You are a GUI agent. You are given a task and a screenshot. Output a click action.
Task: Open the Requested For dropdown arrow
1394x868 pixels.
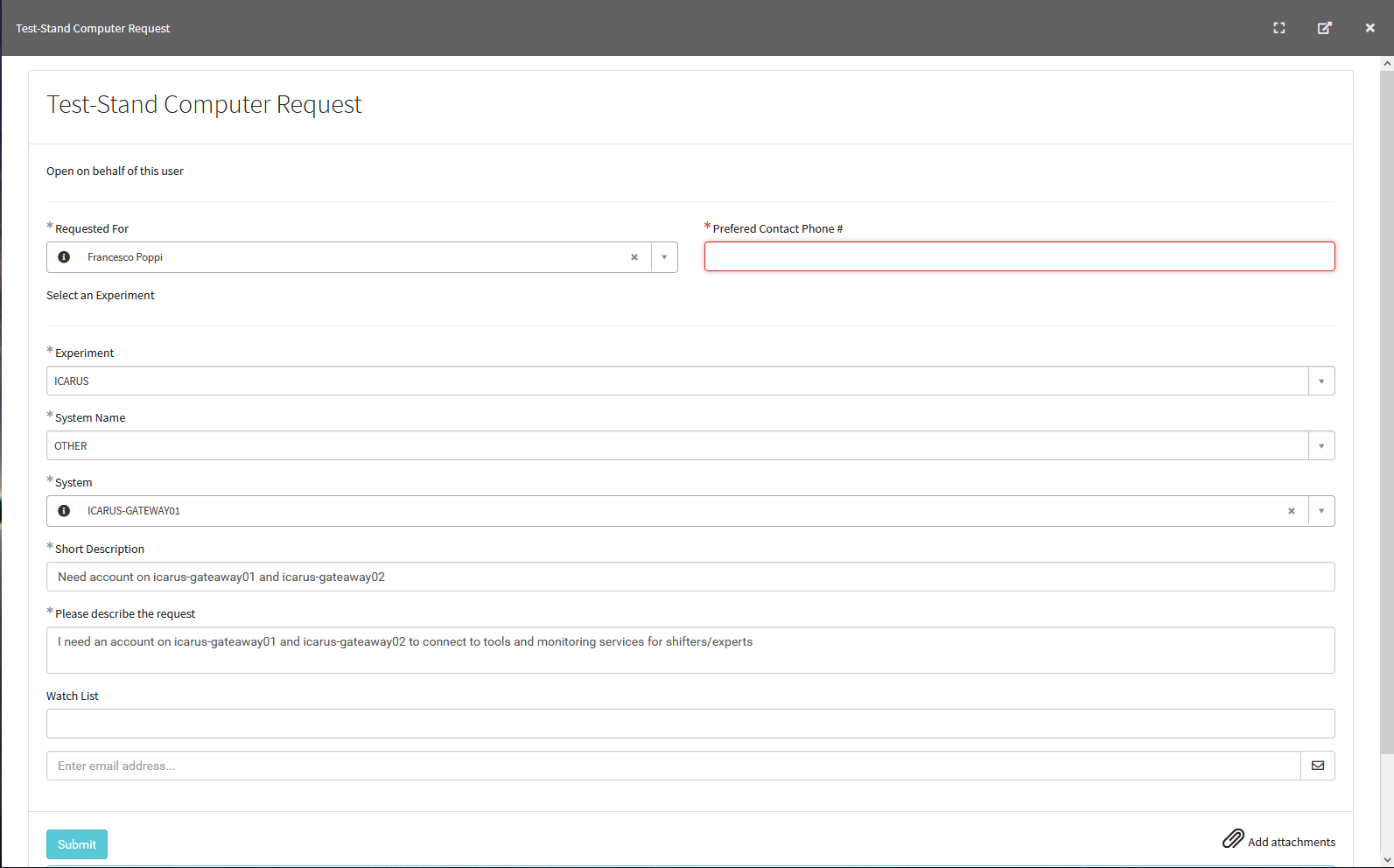point(664,257)
